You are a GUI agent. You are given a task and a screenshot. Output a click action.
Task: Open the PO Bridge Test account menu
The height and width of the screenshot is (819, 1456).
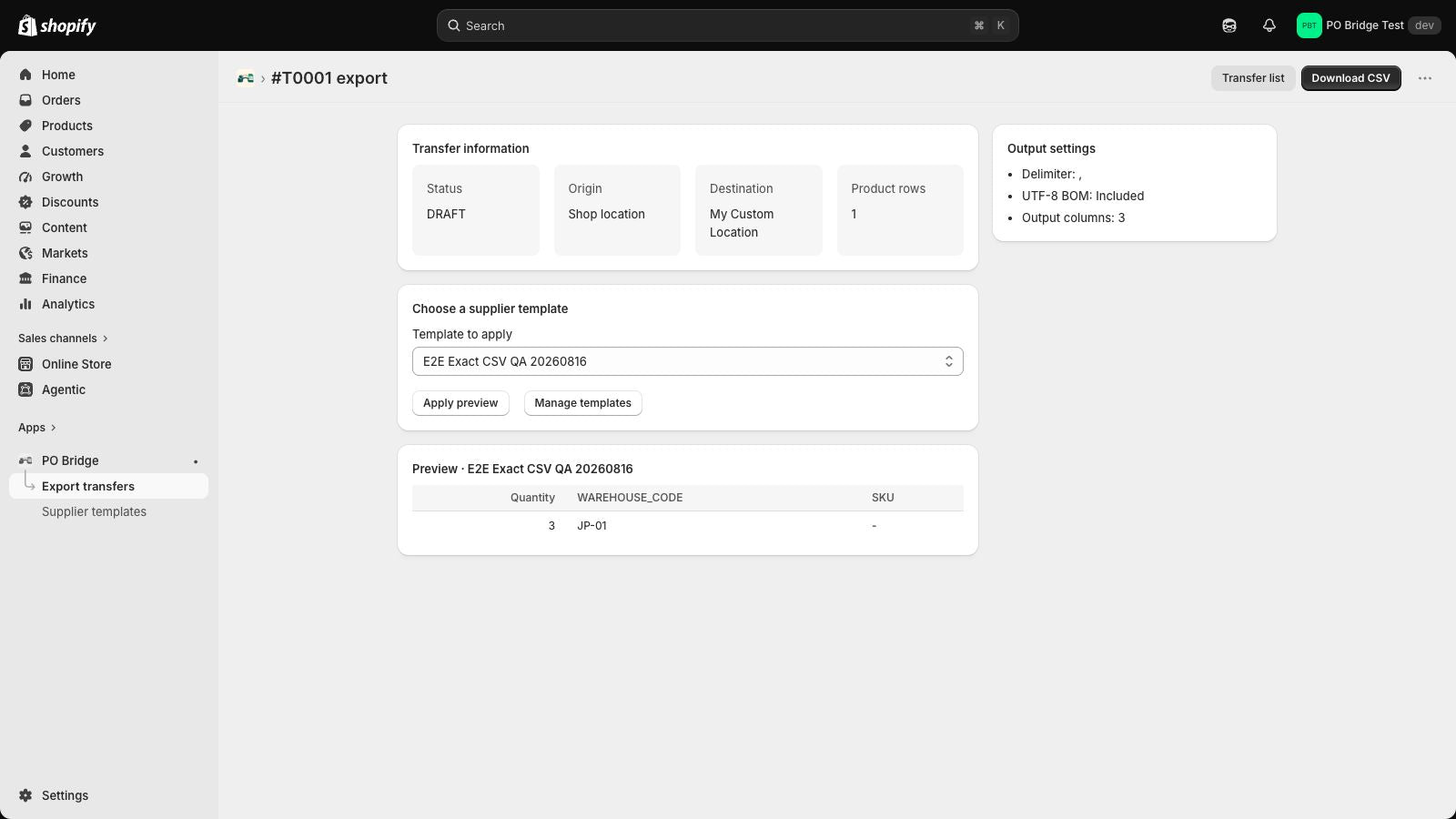(1368, 25)
